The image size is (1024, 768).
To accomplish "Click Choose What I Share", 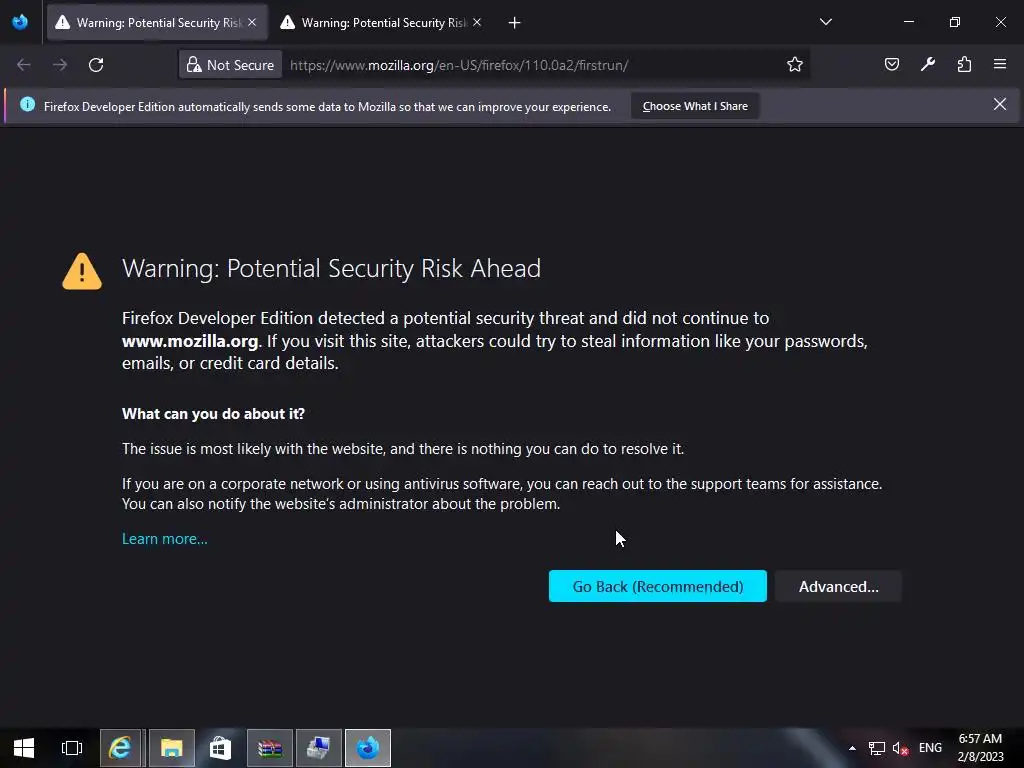I will click(x=695, y=106).
